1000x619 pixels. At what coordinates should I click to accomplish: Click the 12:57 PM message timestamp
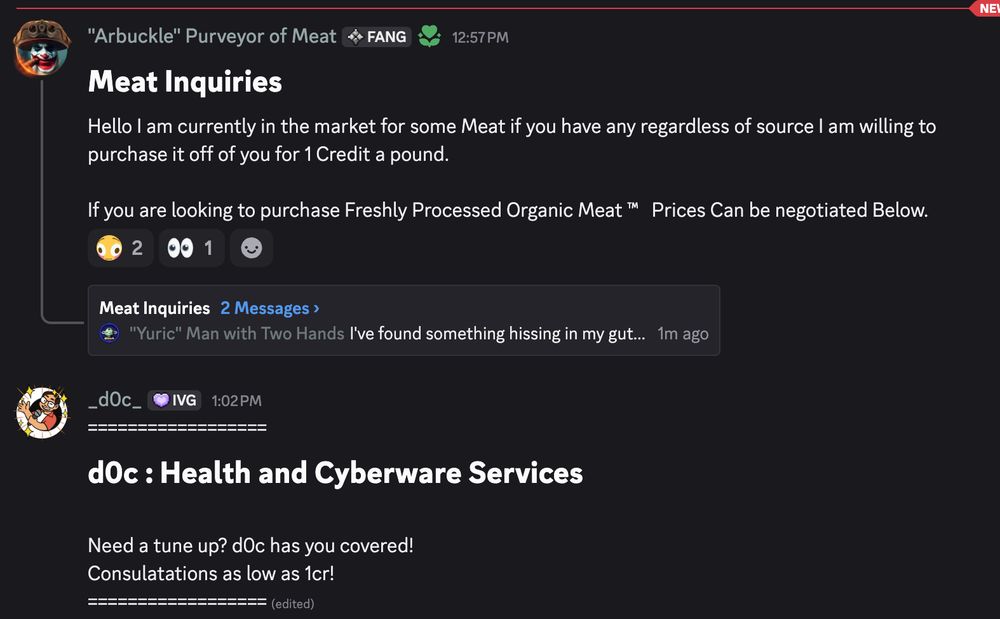coord(480,37)
